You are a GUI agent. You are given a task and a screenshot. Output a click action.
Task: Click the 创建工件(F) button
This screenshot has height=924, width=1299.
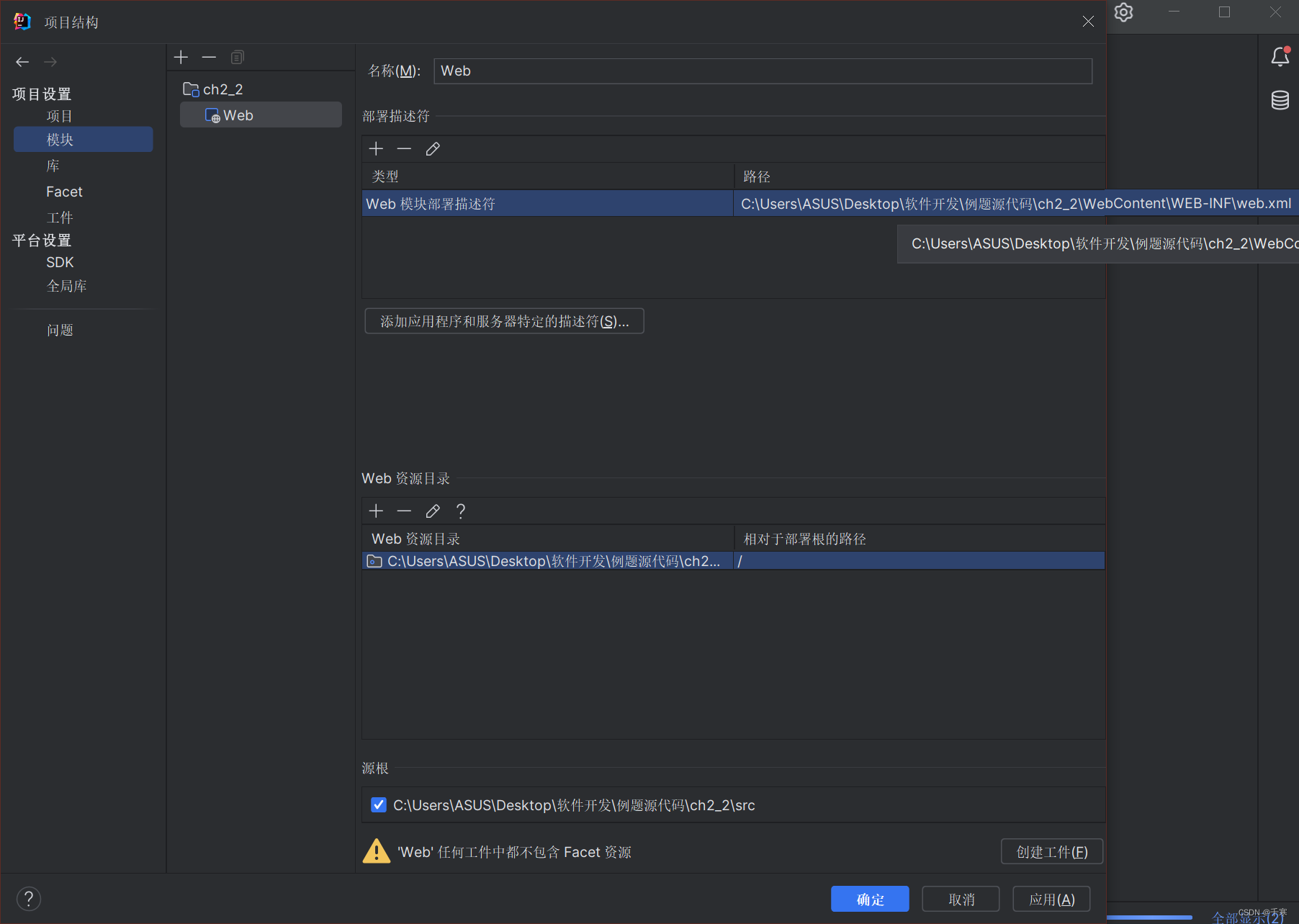(1052, 851)
